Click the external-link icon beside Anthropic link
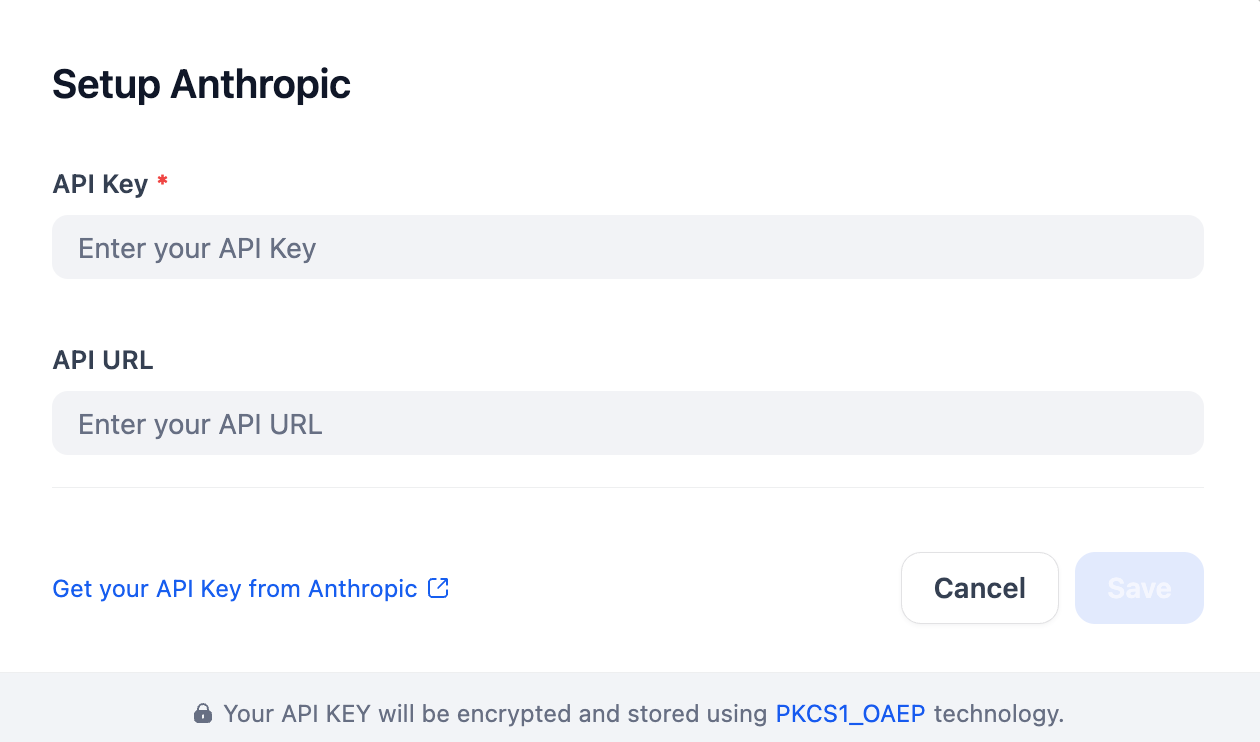 pos(438,588)
